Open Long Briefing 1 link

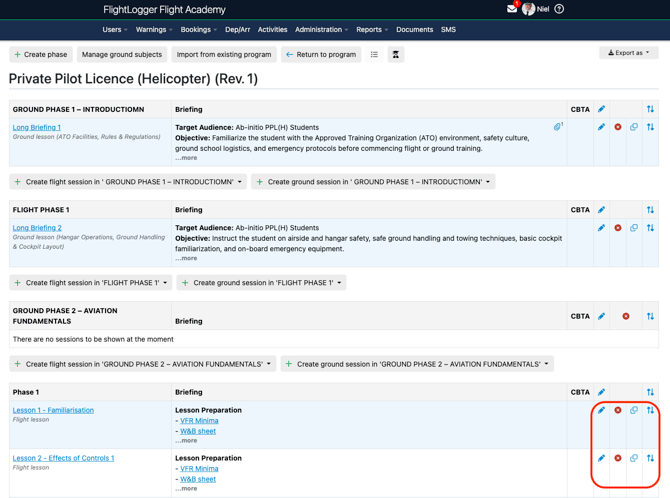click(37, 127)
